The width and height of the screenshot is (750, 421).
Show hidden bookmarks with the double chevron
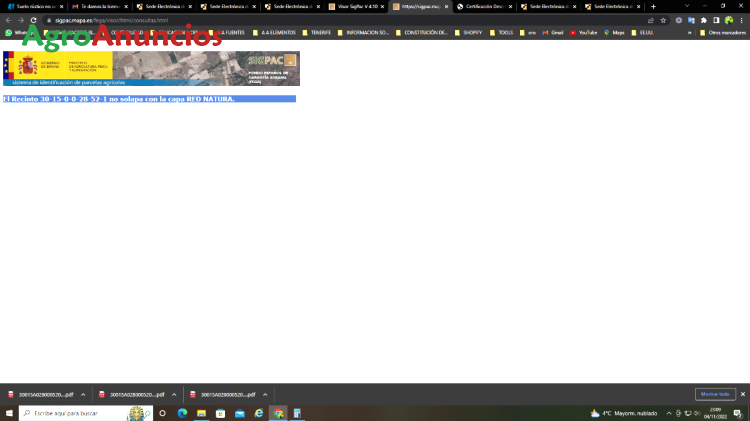(x=690, y=33)
